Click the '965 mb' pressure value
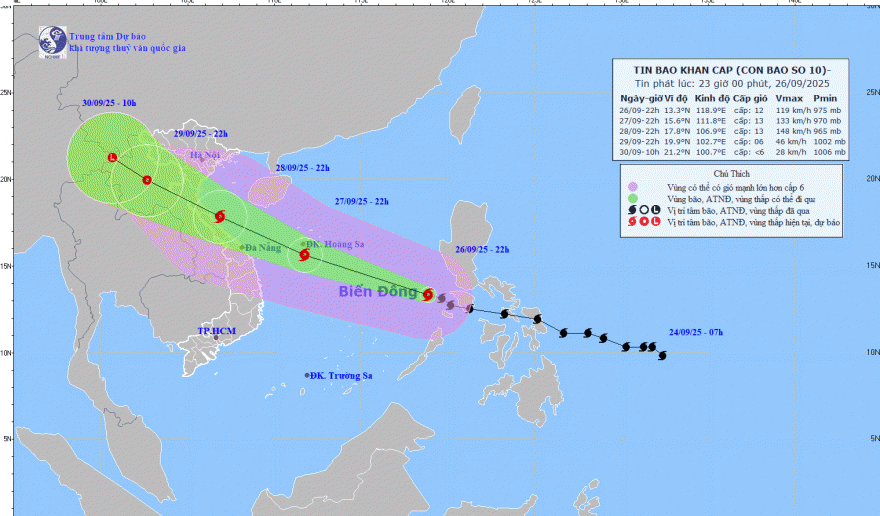The width and height of the screenshot is (880, 516). click(828, 131)
